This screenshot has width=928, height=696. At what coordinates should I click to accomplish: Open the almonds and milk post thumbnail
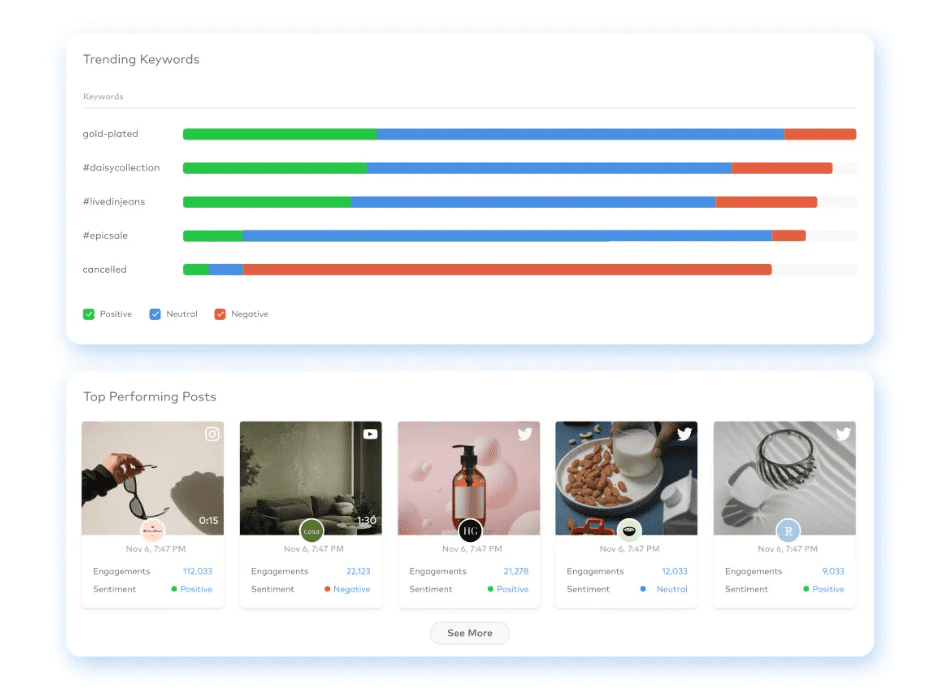point(626,475)
